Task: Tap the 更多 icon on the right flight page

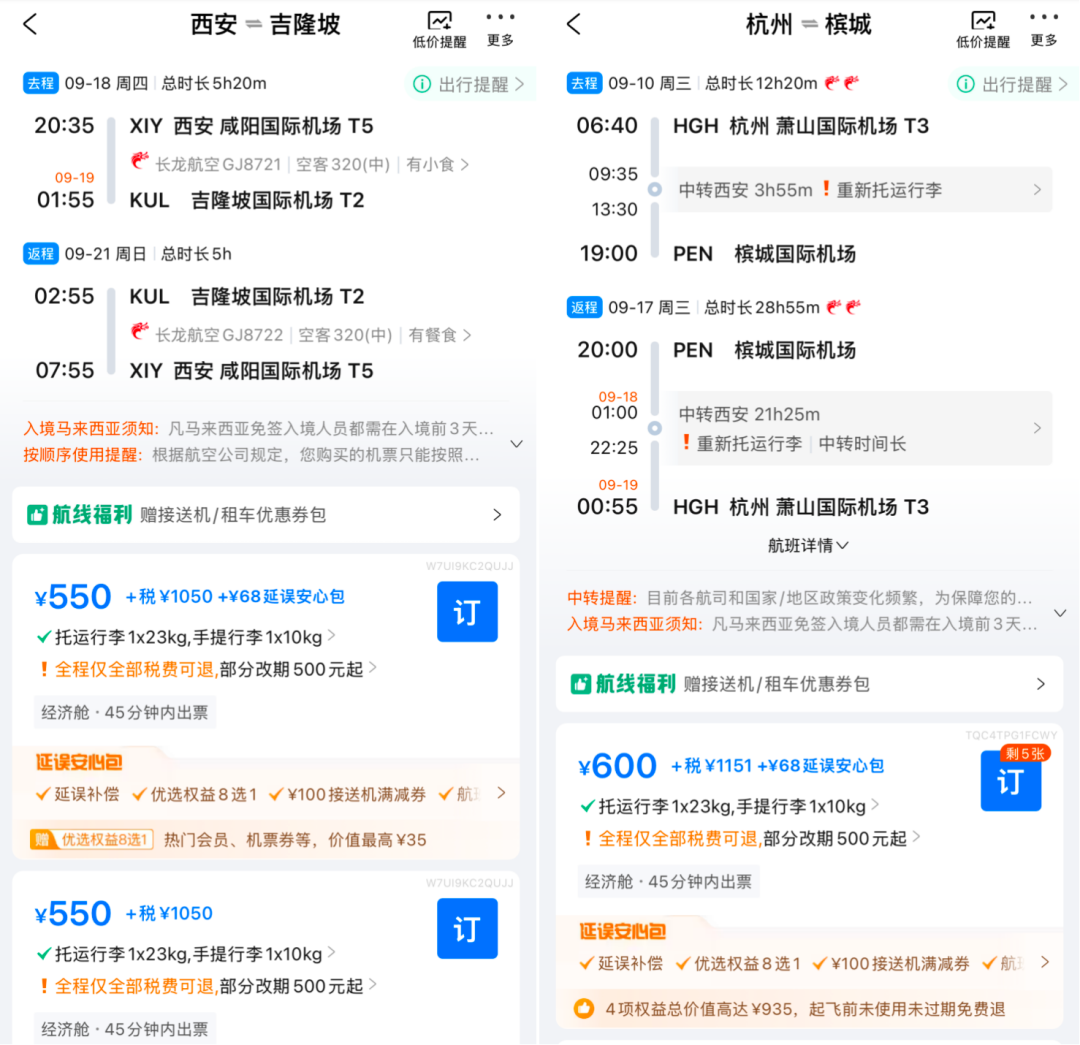Action: 1043,27
